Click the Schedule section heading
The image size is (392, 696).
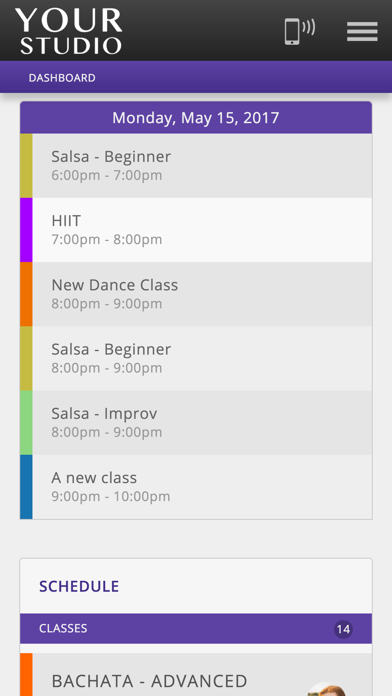(79, 586)
